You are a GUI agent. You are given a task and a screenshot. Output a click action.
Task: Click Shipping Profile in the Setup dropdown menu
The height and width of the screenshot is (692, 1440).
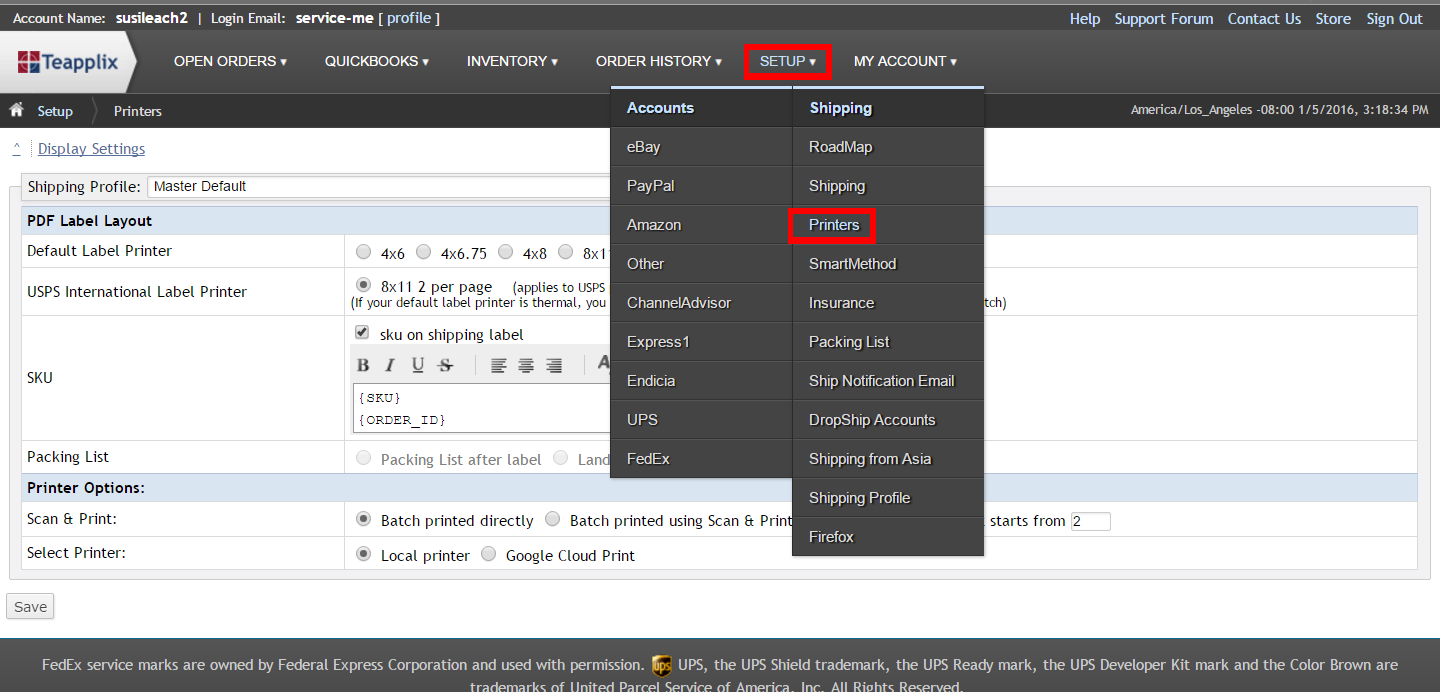coord(888,498)
